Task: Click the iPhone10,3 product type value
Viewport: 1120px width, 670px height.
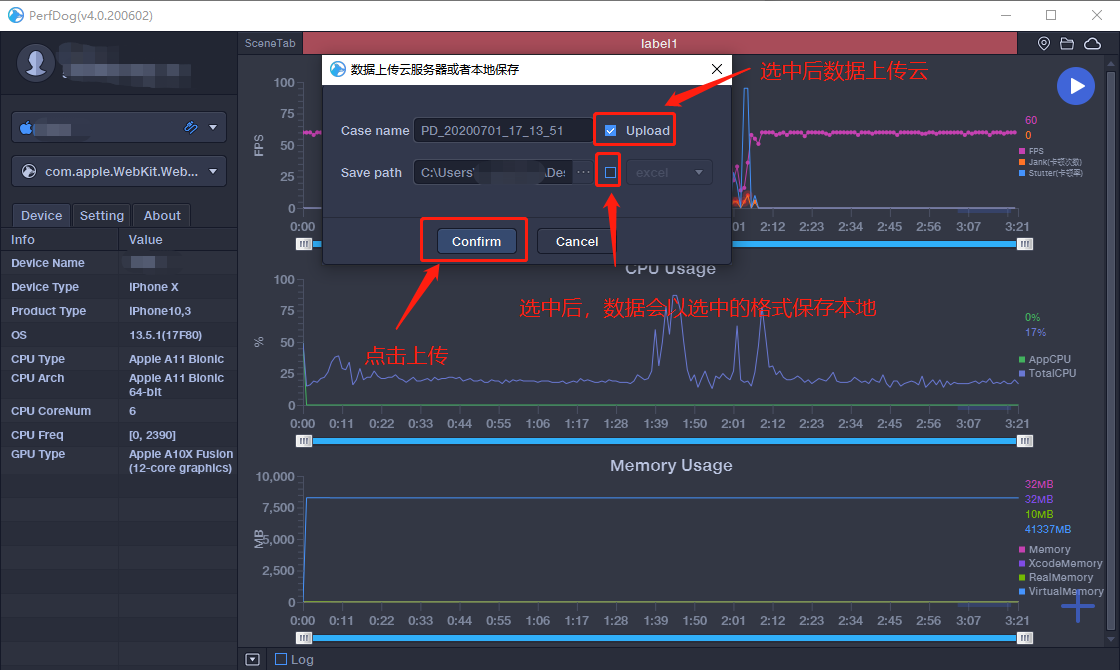Action: tap(159, 311)
